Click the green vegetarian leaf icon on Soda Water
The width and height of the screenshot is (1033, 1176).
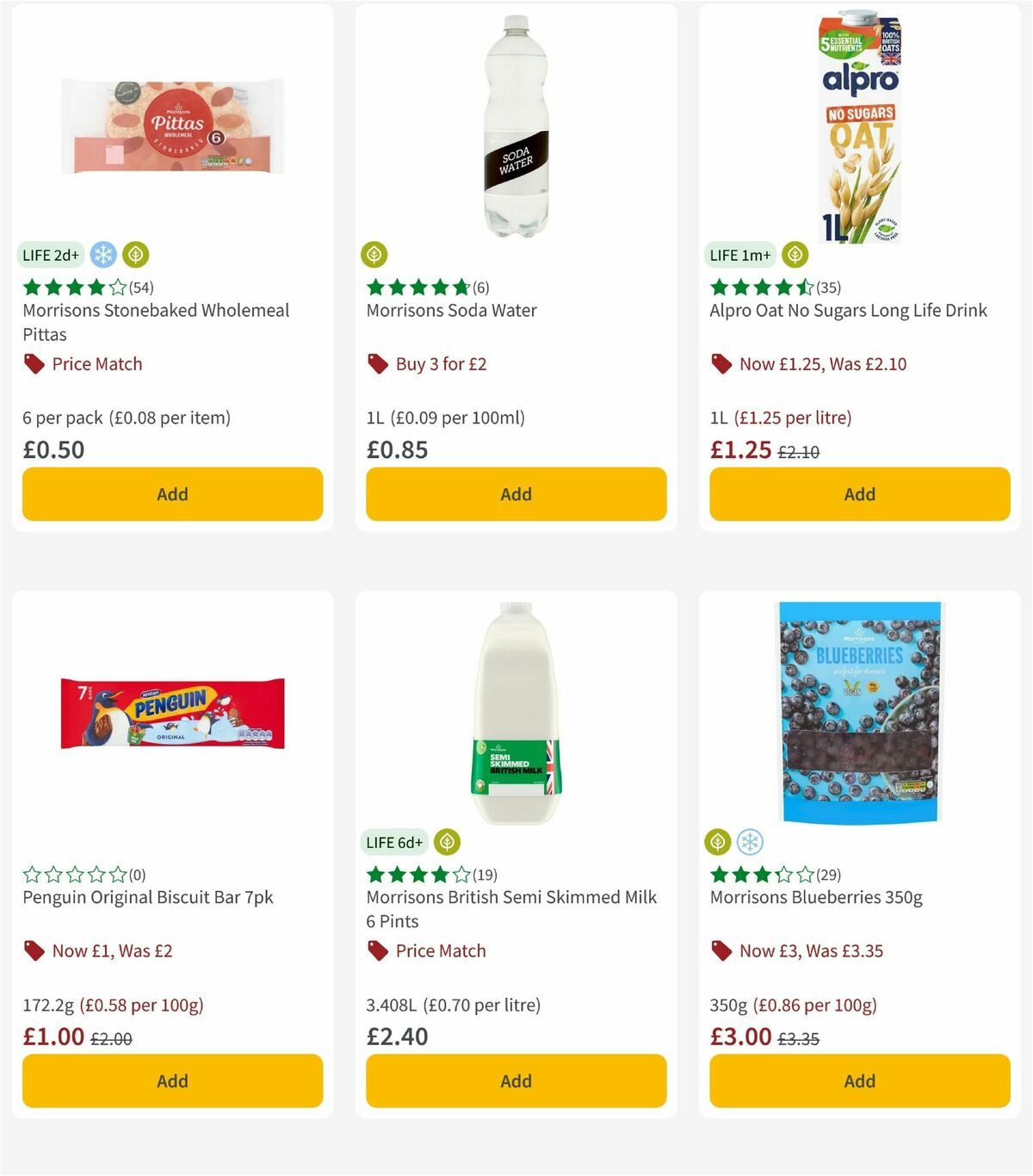pos(374,254)
